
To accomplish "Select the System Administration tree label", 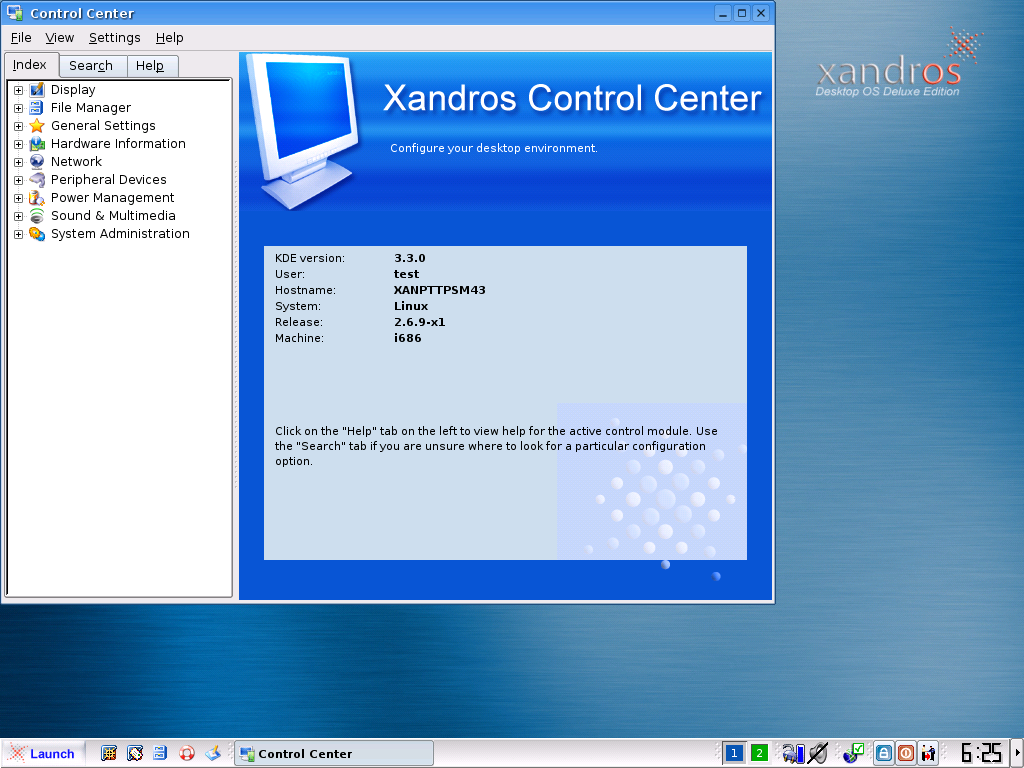I will click(x=120, y=234).
